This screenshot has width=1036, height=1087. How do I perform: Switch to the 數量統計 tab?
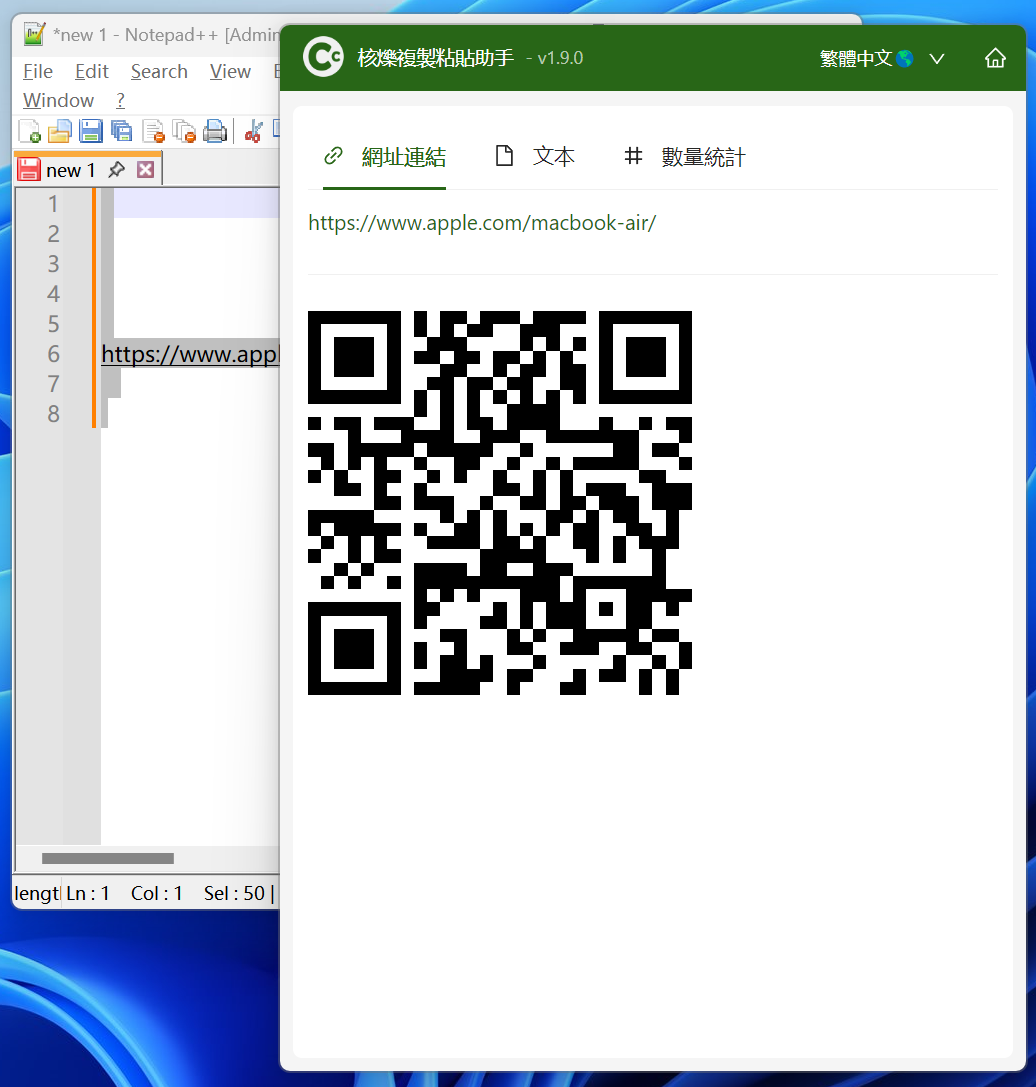[685, 157]
